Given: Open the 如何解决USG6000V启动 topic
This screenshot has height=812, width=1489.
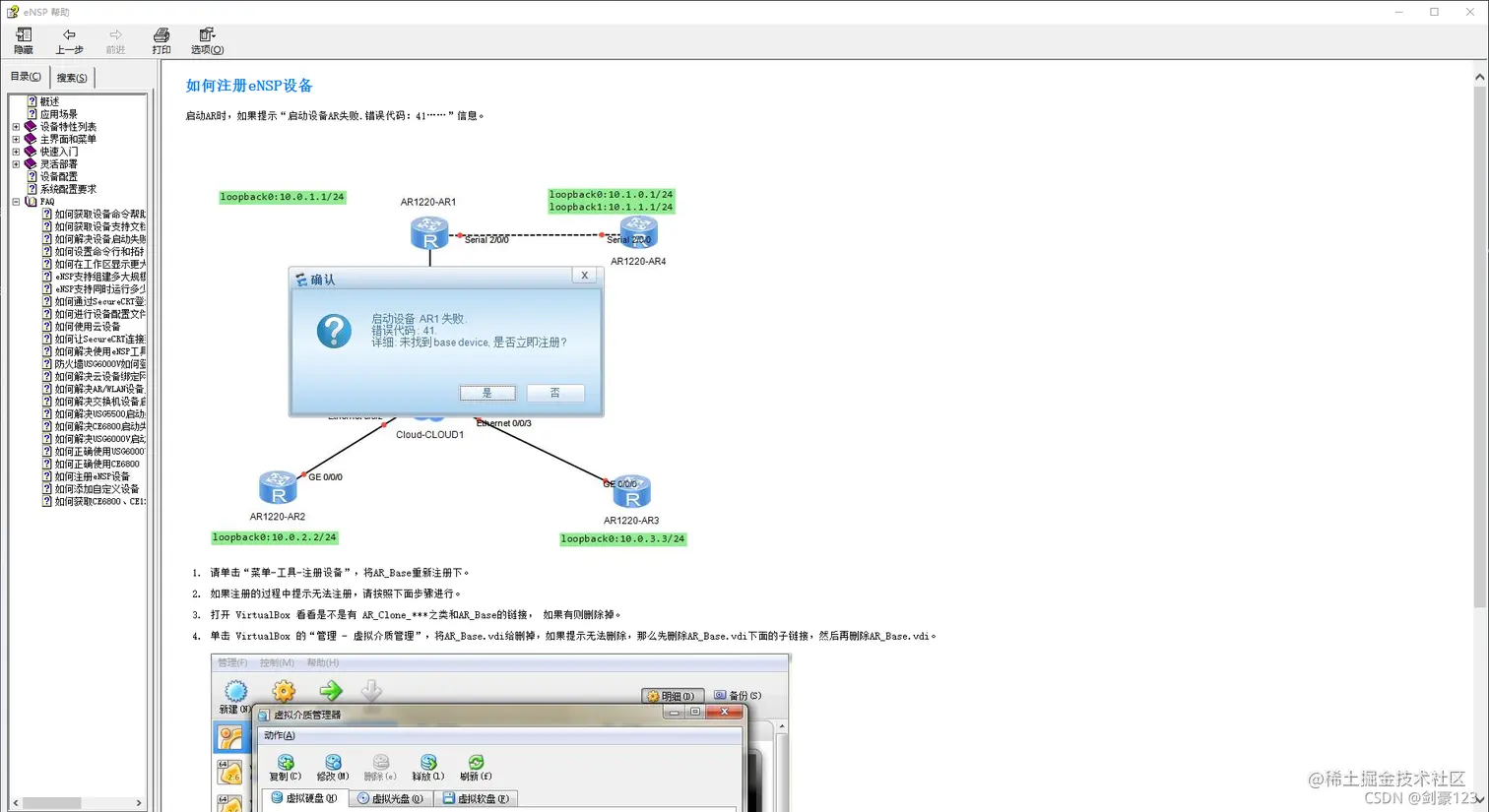Looking at the screenshot, I should pyautogui.click(x=99, y=439).
